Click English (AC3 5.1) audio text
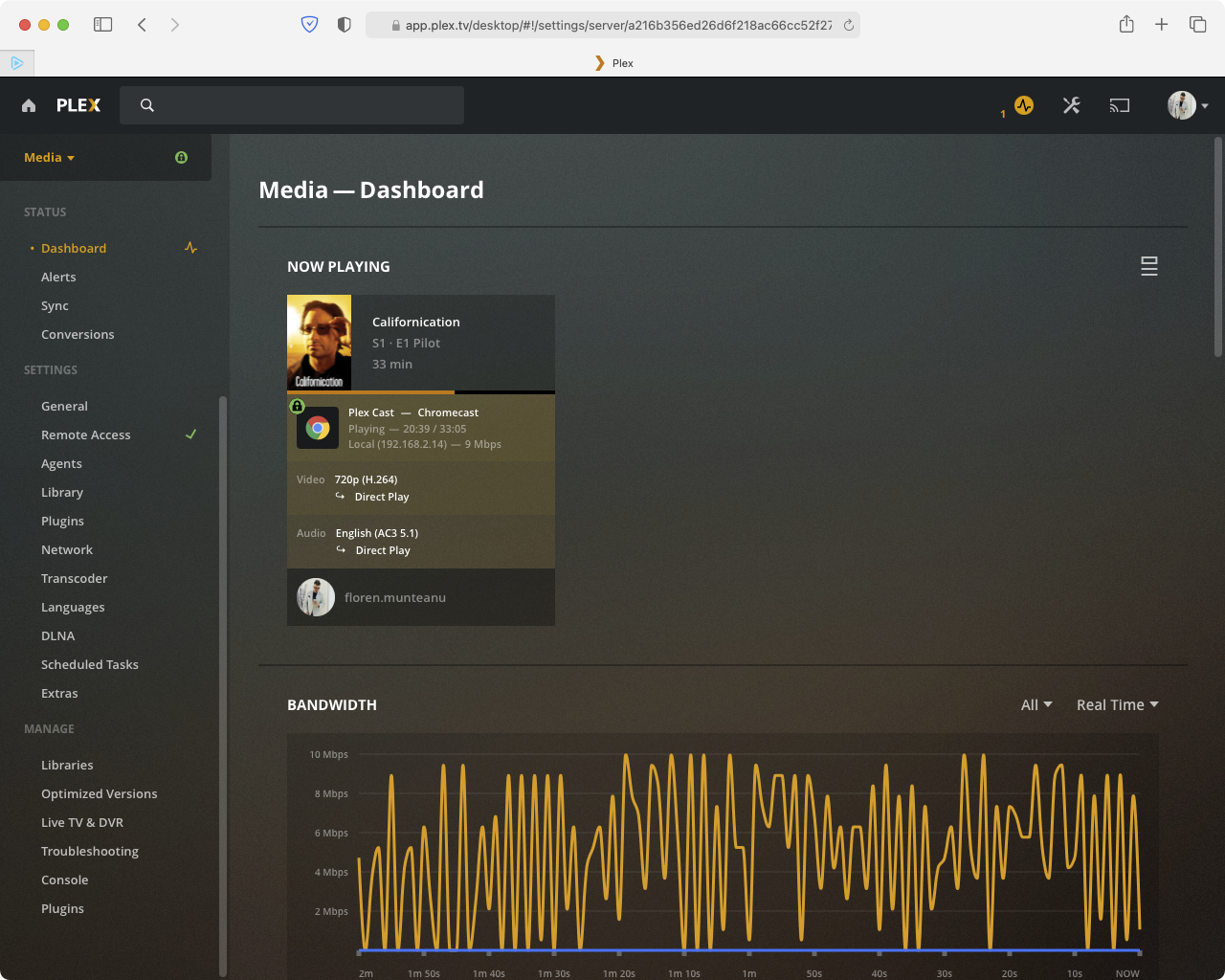The height and width of the screenshot is (980, 1225). tap(377, 533)
